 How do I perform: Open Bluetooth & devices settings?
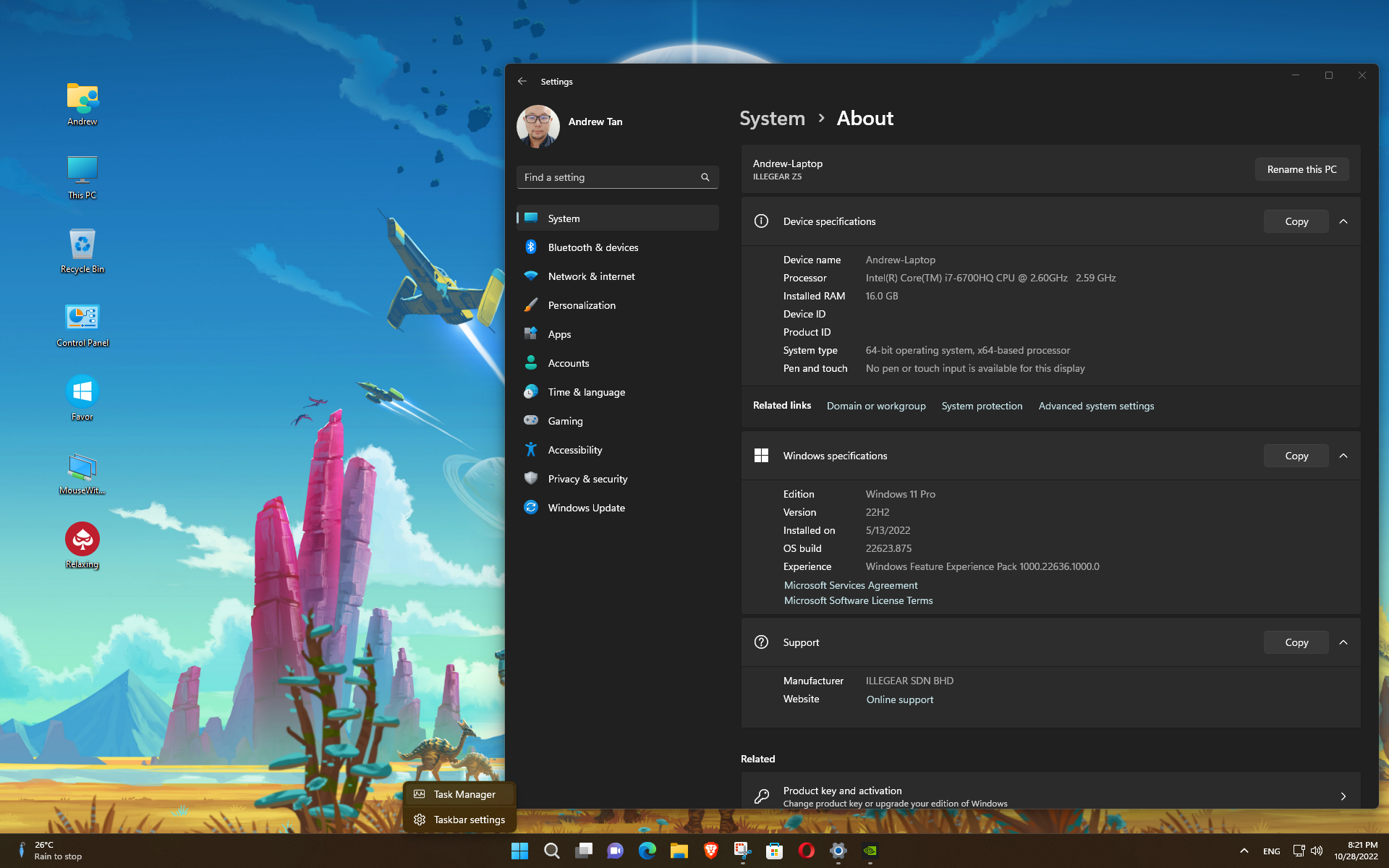pyautogui.click(x=592, y=247)
